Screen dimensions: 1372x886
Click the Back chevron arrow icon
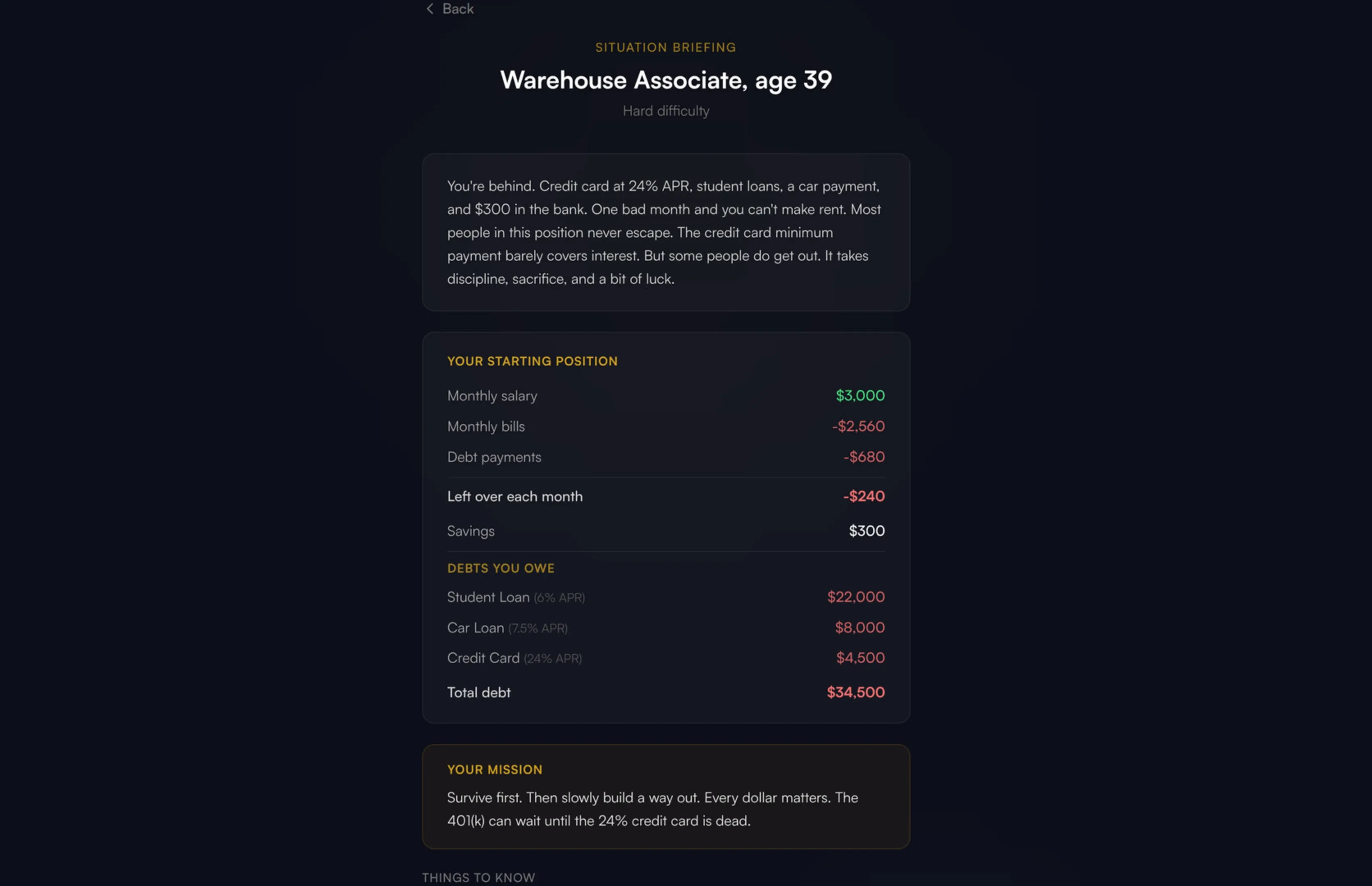[429, 9]
